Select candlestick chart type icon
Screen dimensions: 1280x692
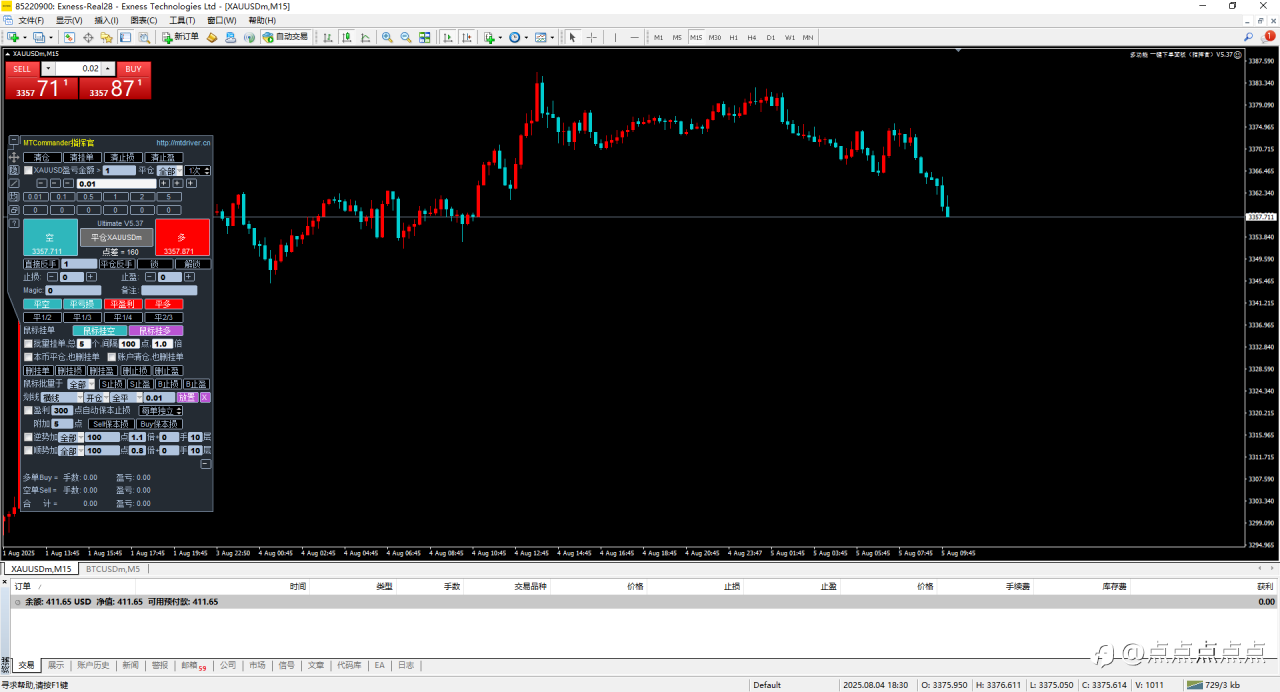[347, 37]
